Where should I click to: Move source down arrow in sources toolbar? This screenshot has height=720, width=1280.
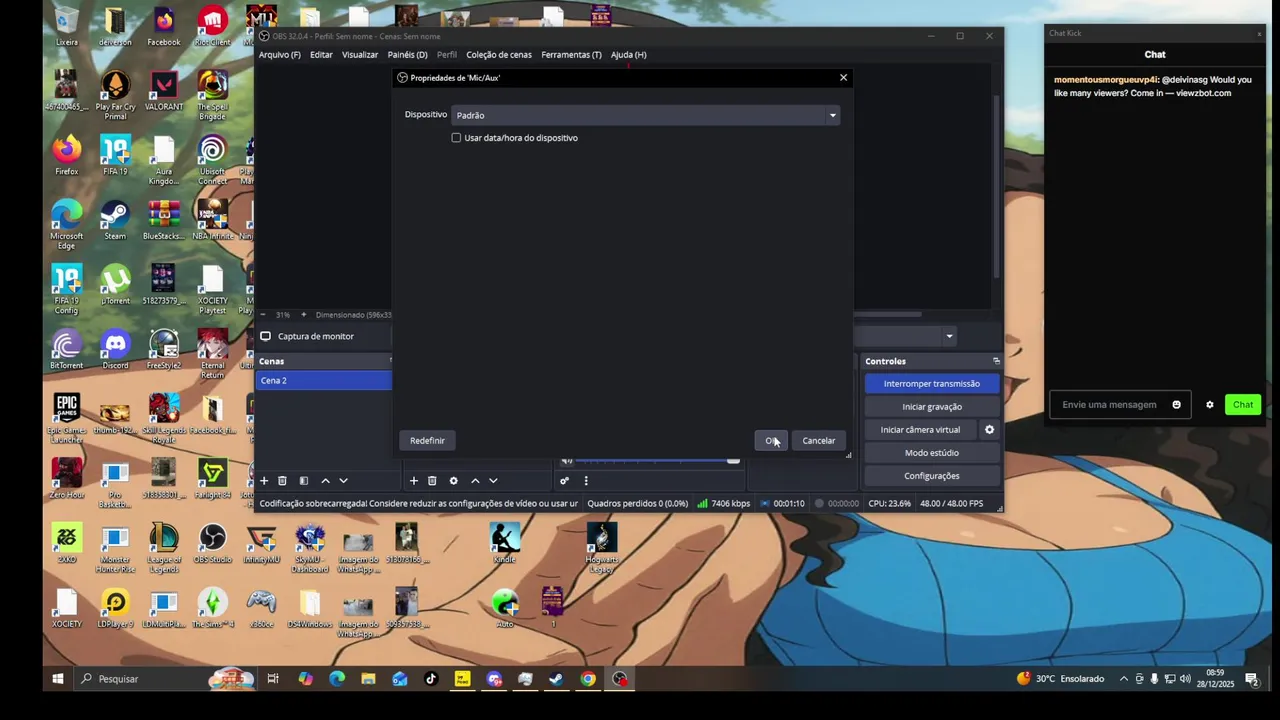coord(493,481)
